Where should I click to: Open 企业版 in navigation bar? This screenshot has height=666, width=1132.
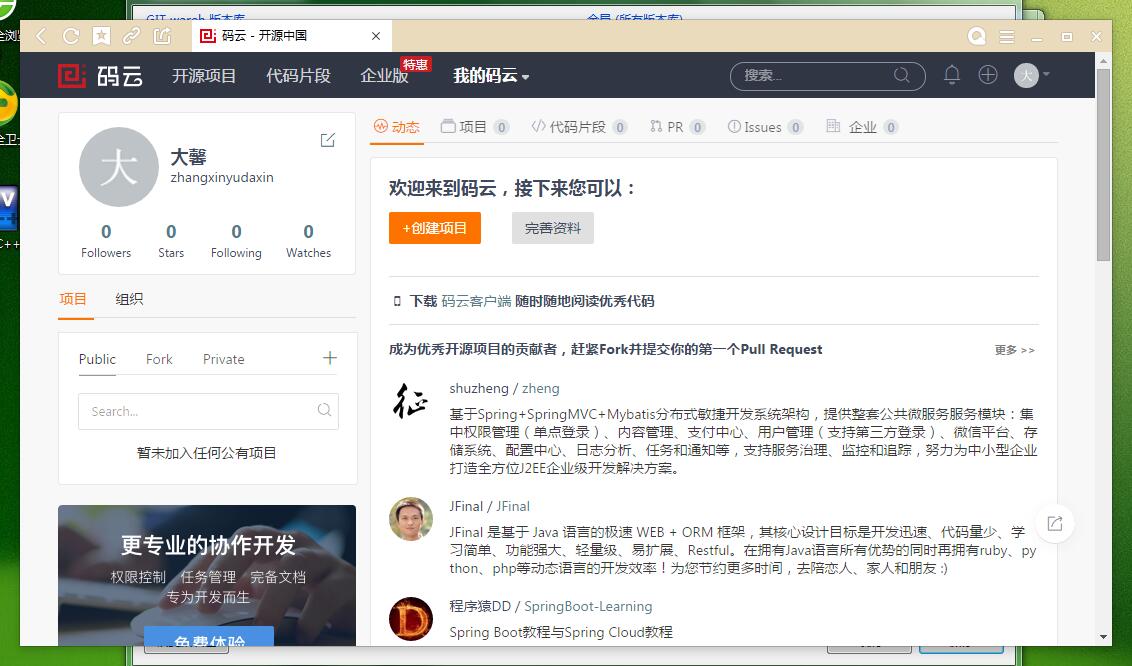coord(385,75)
